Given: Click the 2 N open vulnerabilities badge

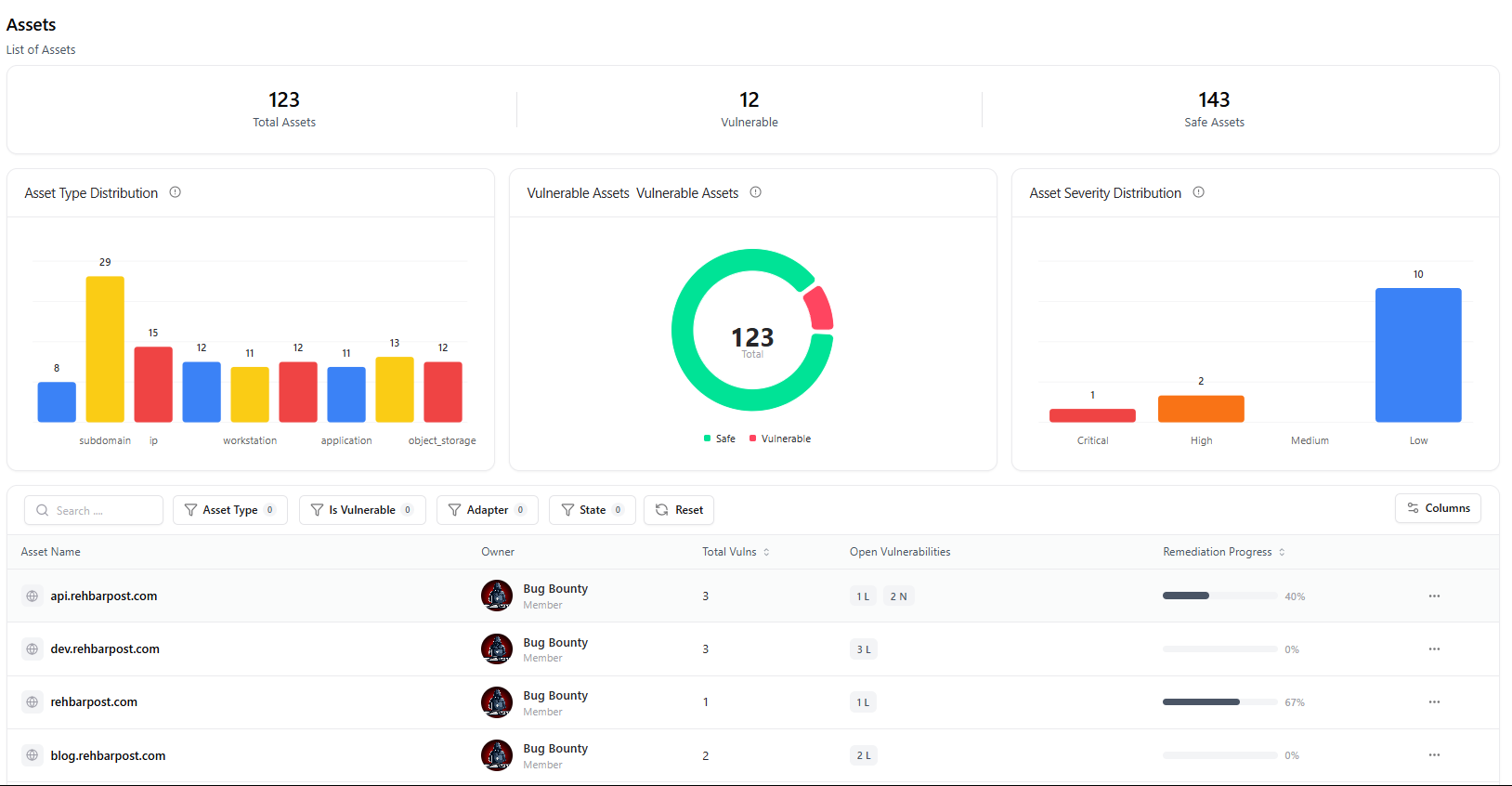Looking at the screenshot, I should click(x=898, y=596).
